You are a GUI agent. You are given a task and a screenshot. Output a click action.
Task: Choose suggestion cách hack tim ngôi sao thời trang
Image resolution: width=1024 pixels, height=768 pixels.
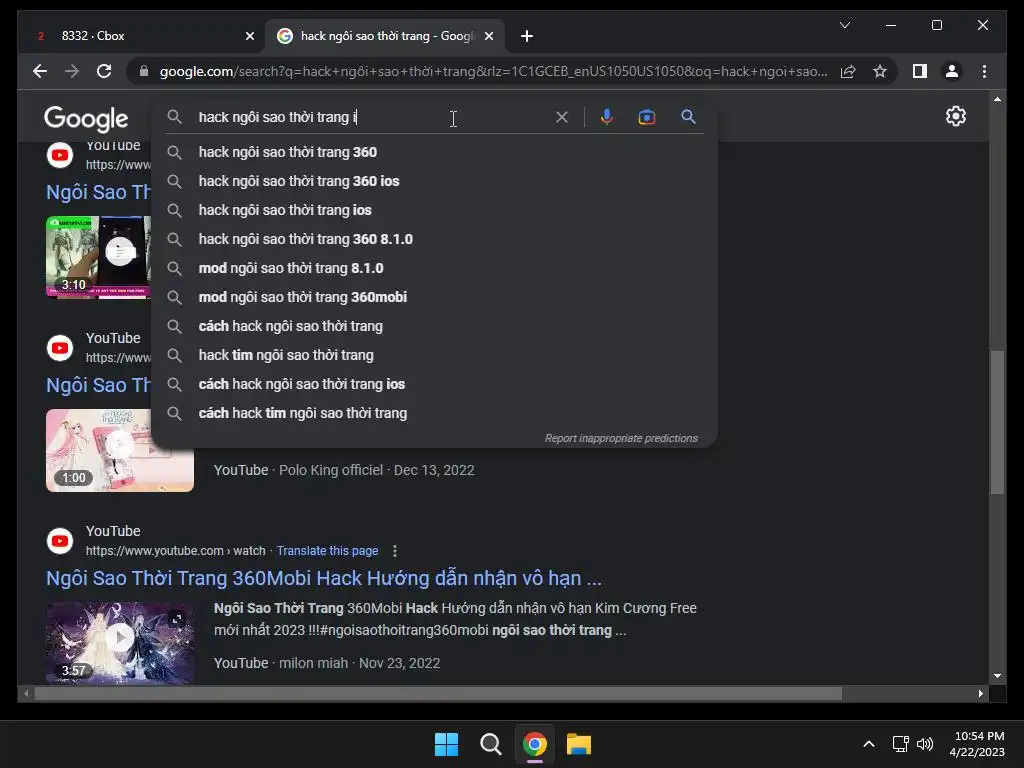coord(434,413)
